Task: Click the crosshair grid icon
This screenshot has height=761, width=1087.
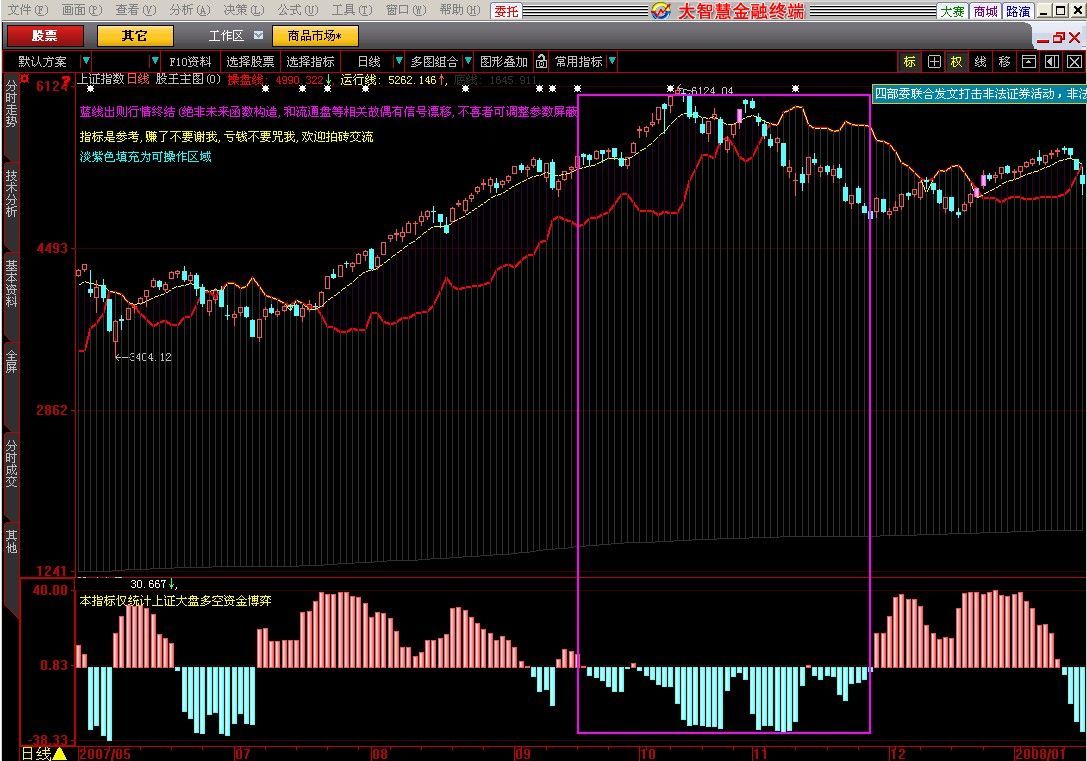Action: (934, 62)
